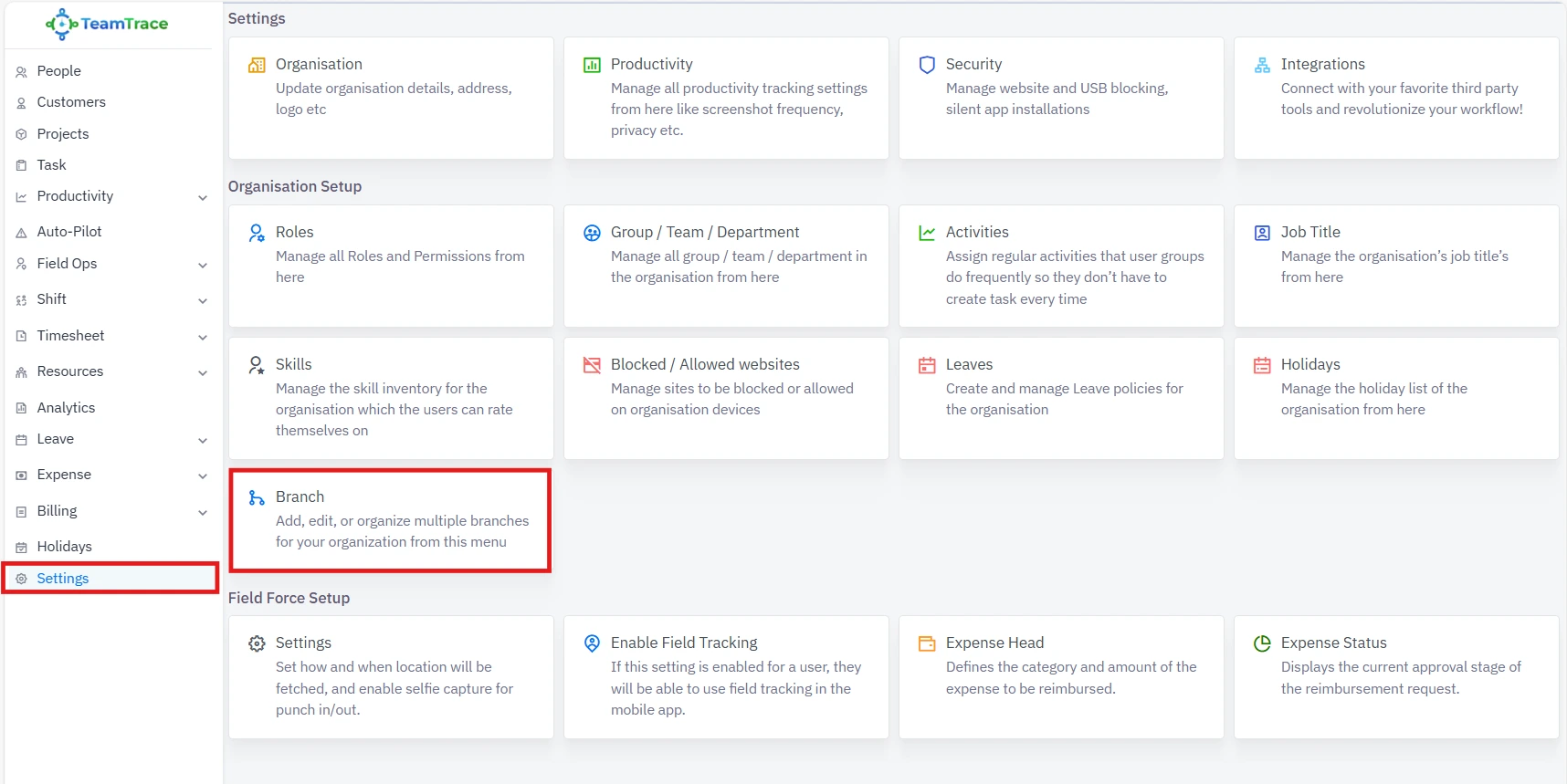Click the Enable Field Tracking pin icon
1567x784 pixels.
(592, 643)
